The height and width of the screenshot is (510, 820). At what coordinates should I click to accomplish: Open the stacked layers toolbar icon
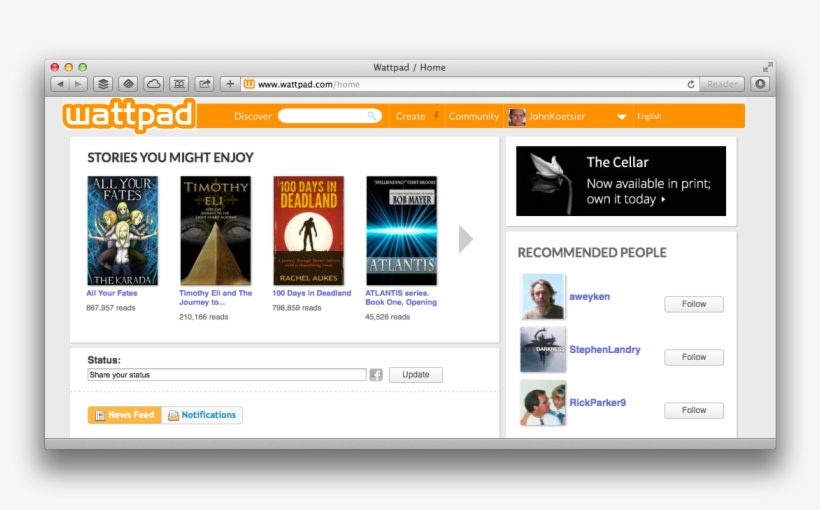pyautogui.click(x=103, y=84)
